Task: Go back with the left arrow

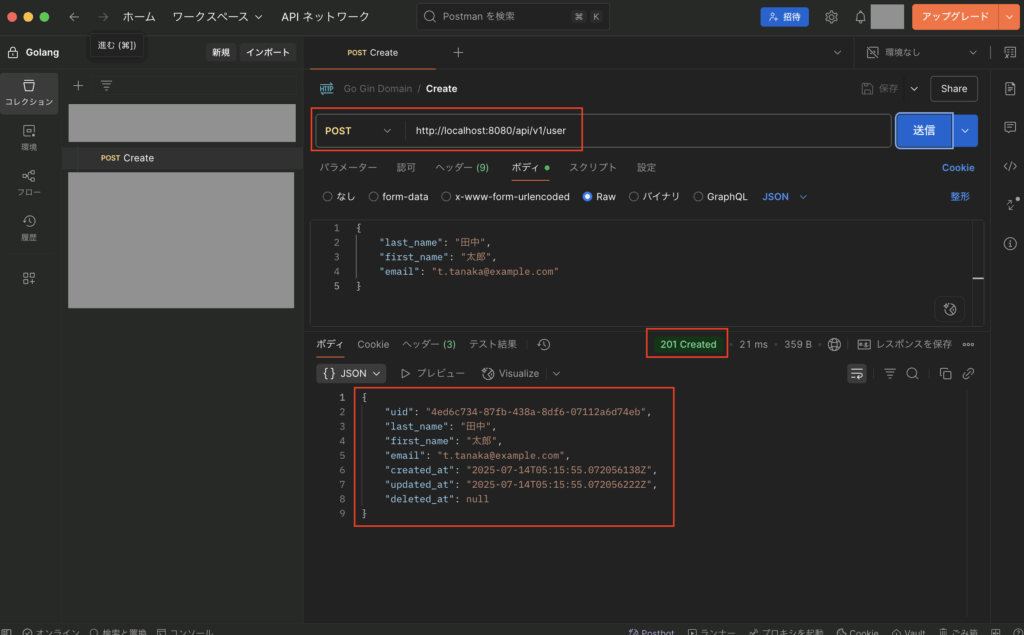Action: 74,17
